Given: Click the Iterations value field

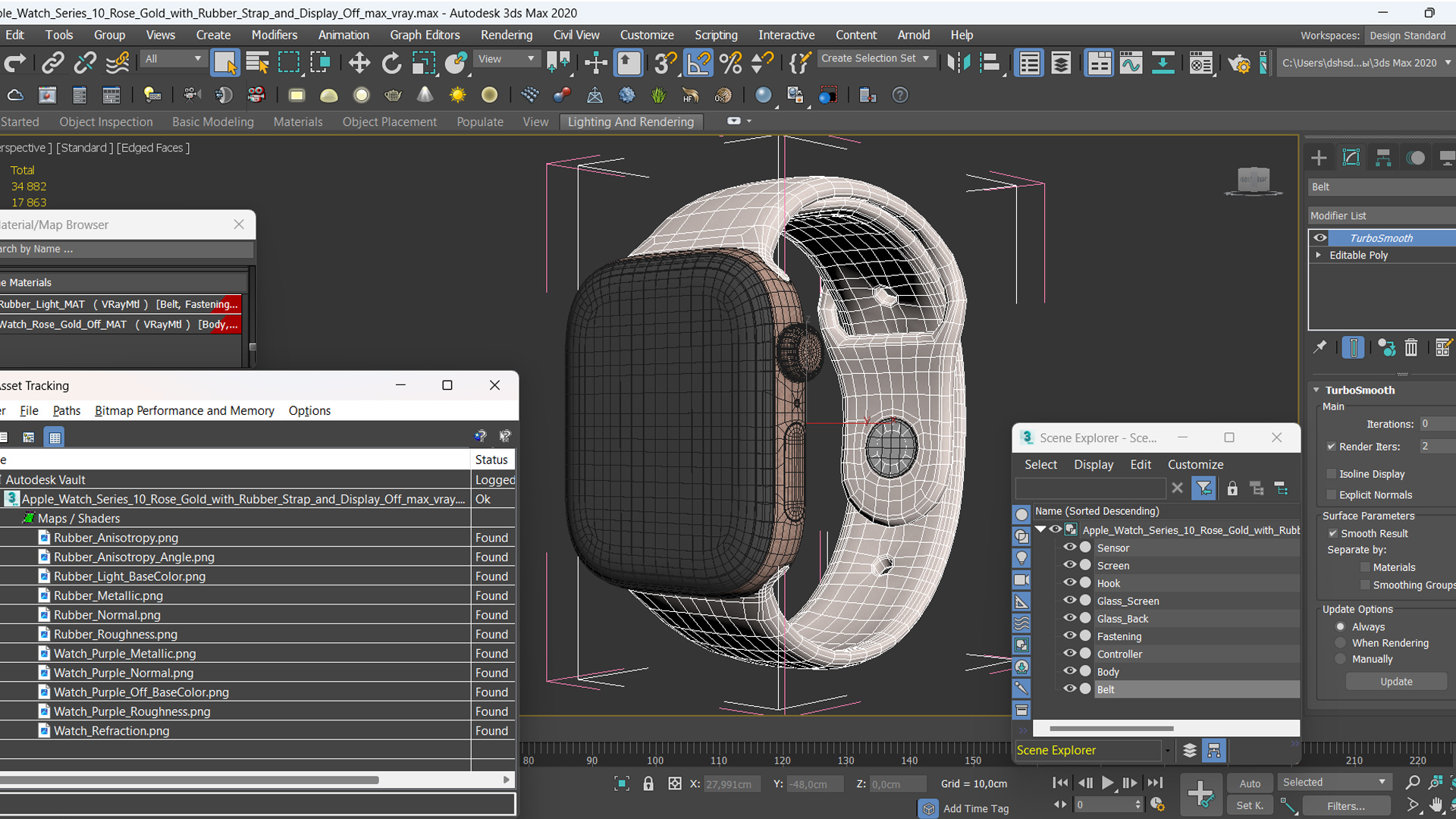Looking at the screenshot, I should 1436,424.
